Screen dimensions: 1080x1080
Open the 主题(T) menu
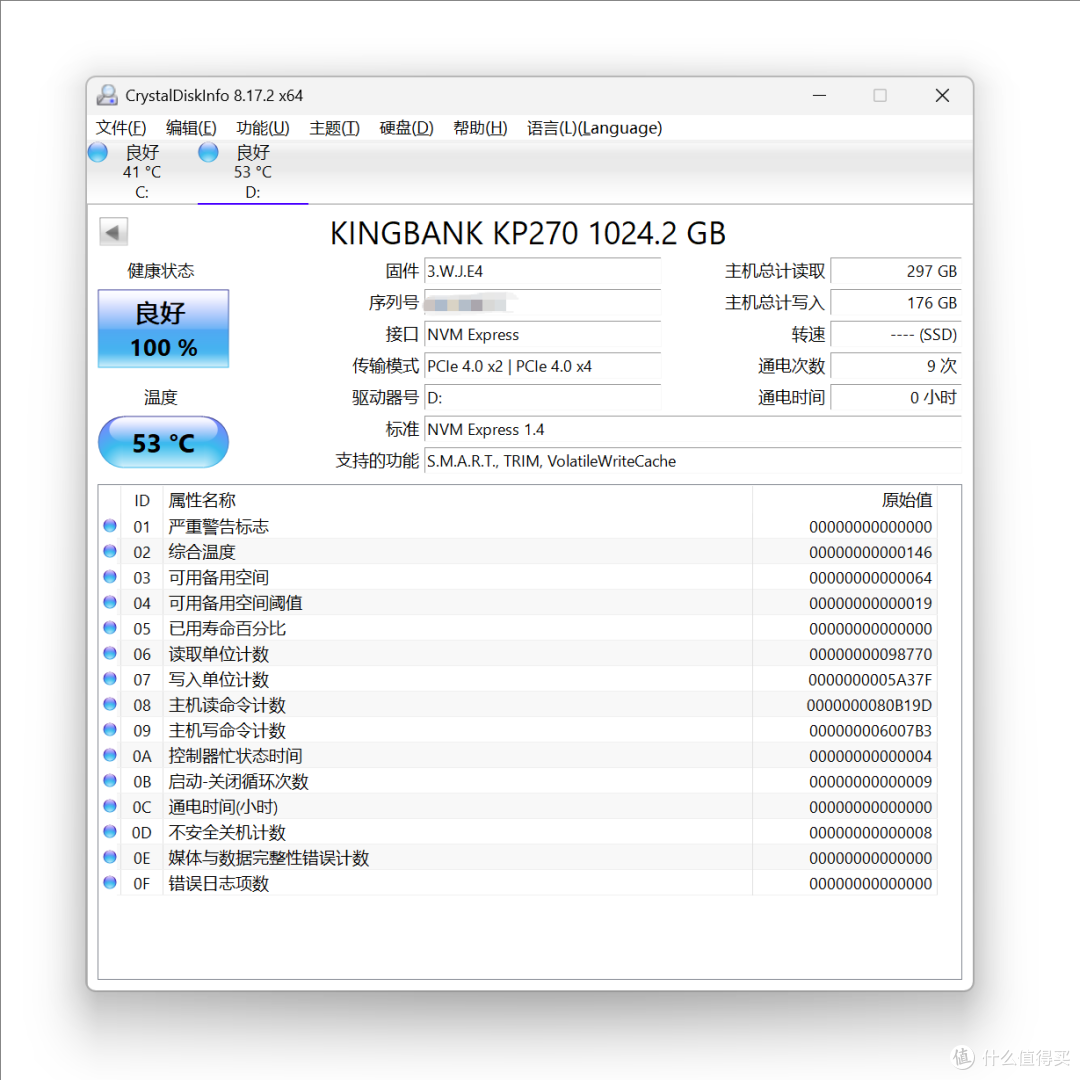(335, 128)
